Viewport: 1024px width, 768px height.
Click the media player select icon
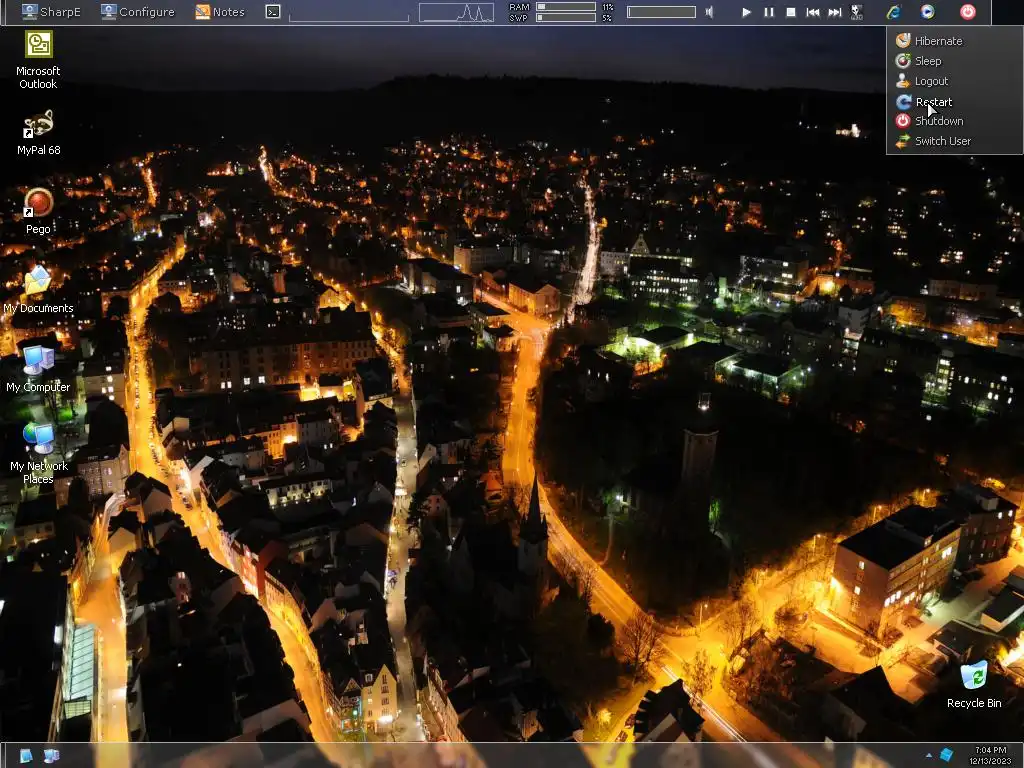click(857, 12)
